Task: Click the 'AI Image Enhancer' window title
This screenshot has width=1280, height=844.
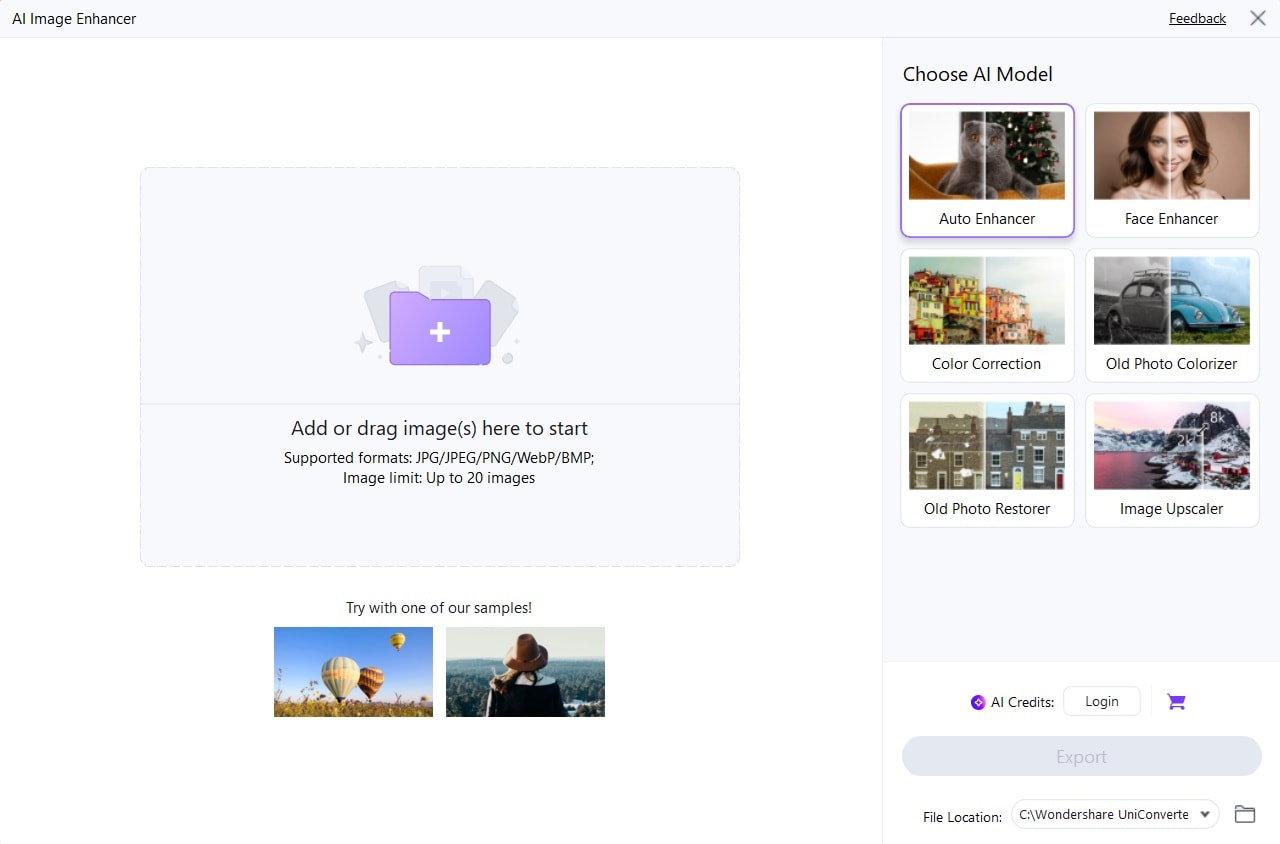Action: (x=74, y=18)
